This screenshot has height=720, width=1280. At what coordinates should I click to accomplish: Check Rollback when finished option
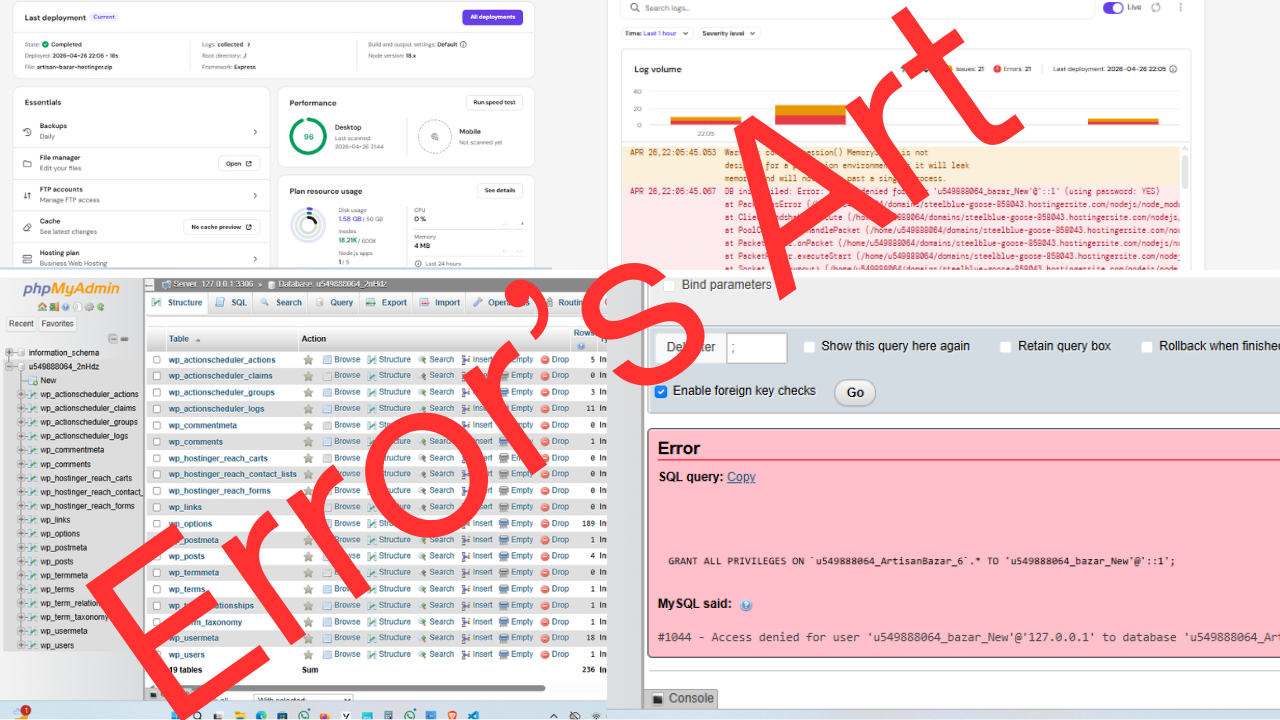coord(1147,346)
